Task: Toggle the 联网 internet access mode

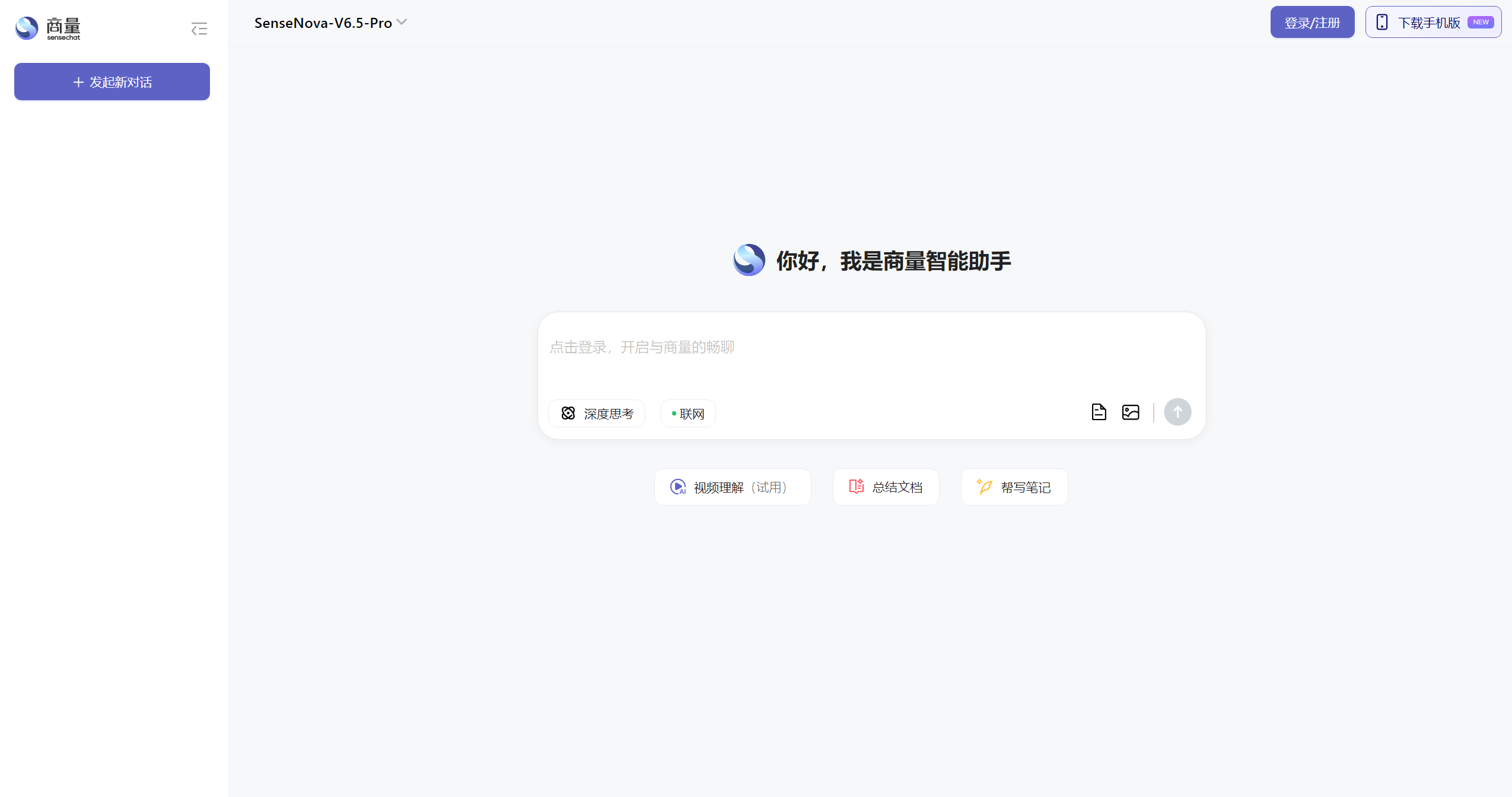Action: coord(687,413)
